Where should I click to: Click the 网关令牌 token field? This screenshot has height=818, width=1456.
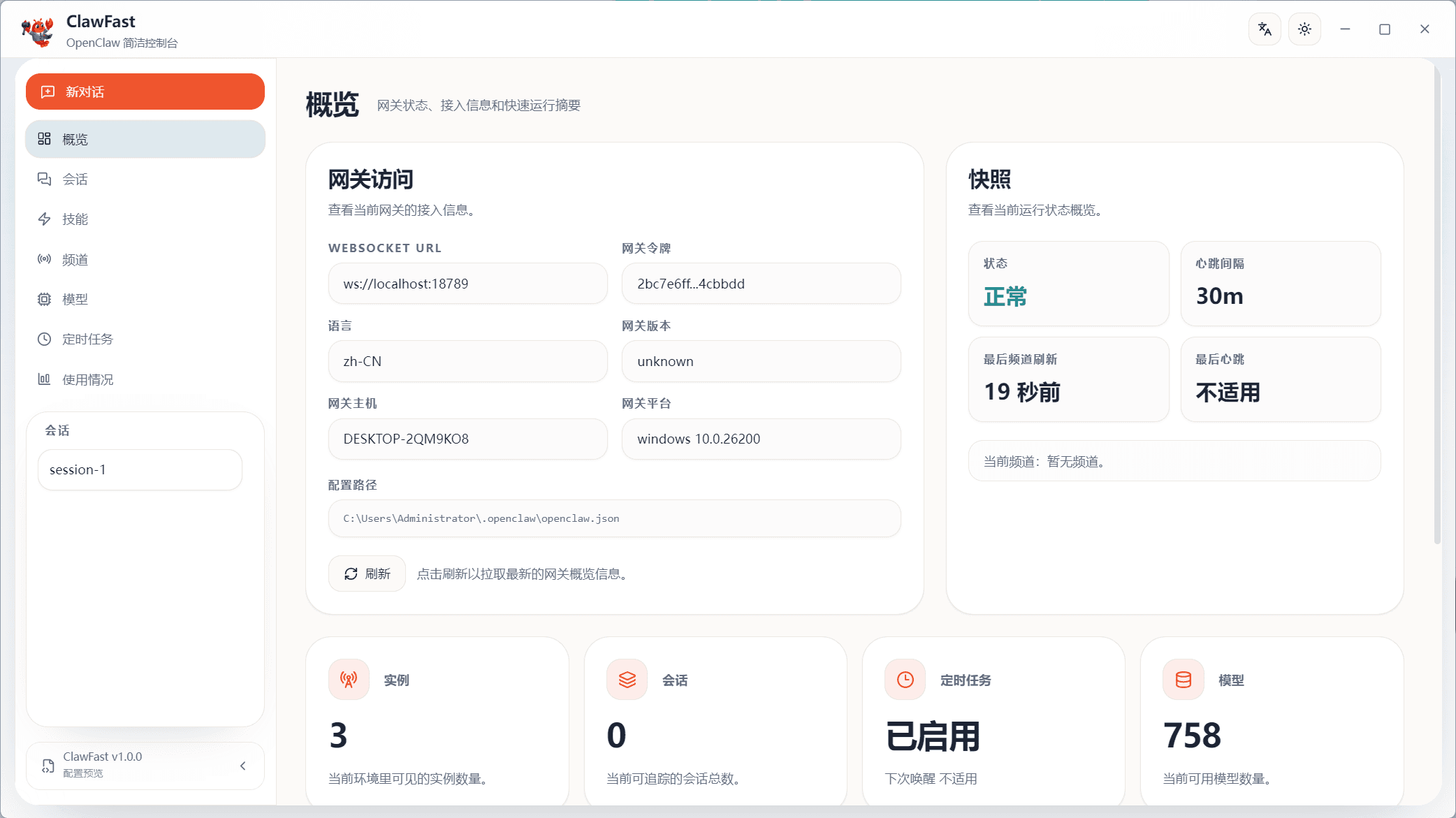point(761,284)
